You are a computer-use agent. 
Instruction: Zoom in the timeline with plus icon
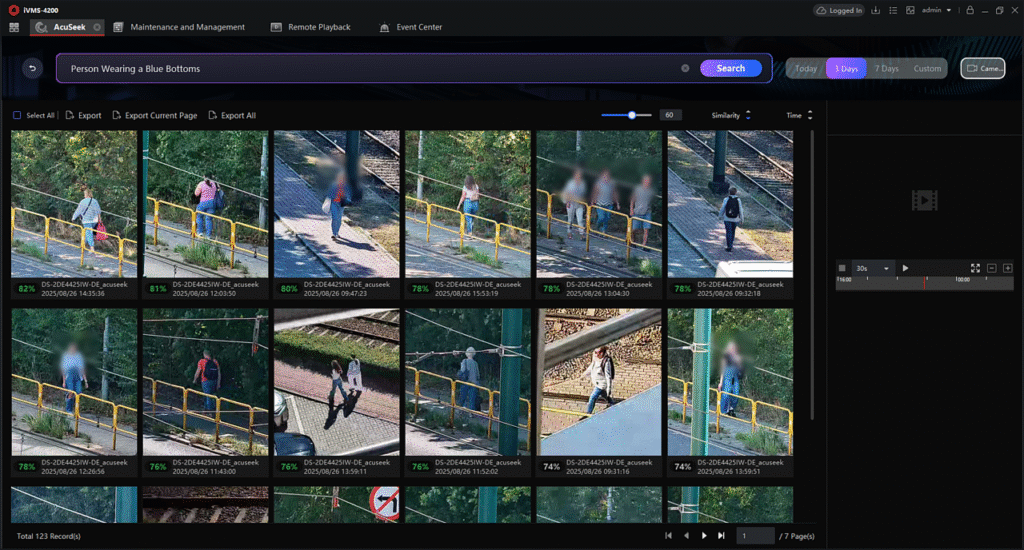point(1007,268)
